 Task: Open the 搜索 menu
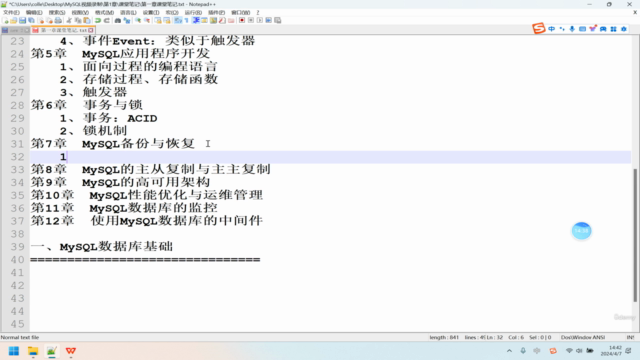coord(57,13)
